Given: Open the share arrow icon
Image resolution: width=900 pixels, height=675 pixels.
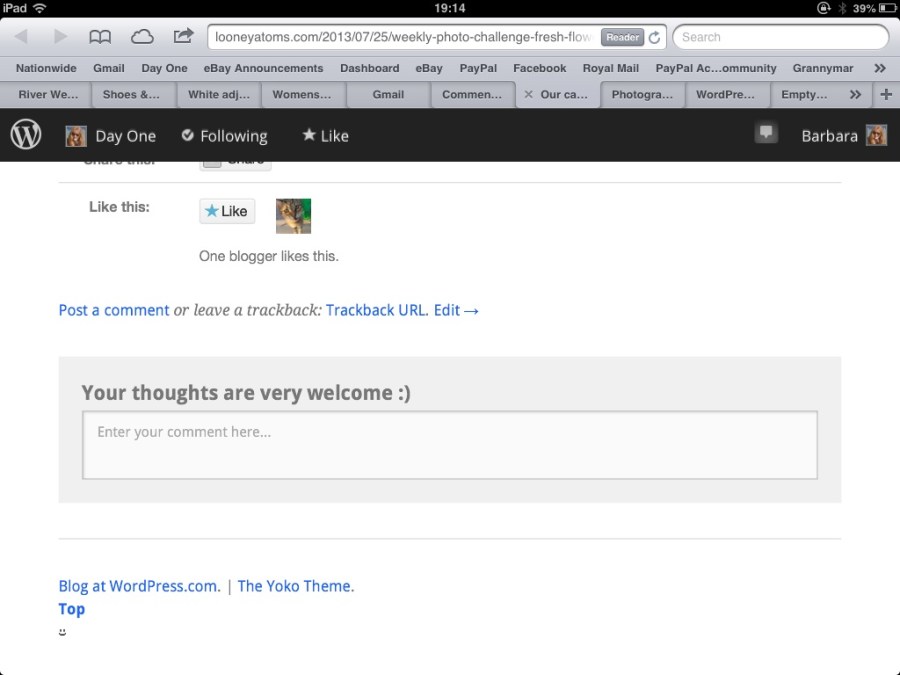Looking at the screenshot, I should coord(183,36).
